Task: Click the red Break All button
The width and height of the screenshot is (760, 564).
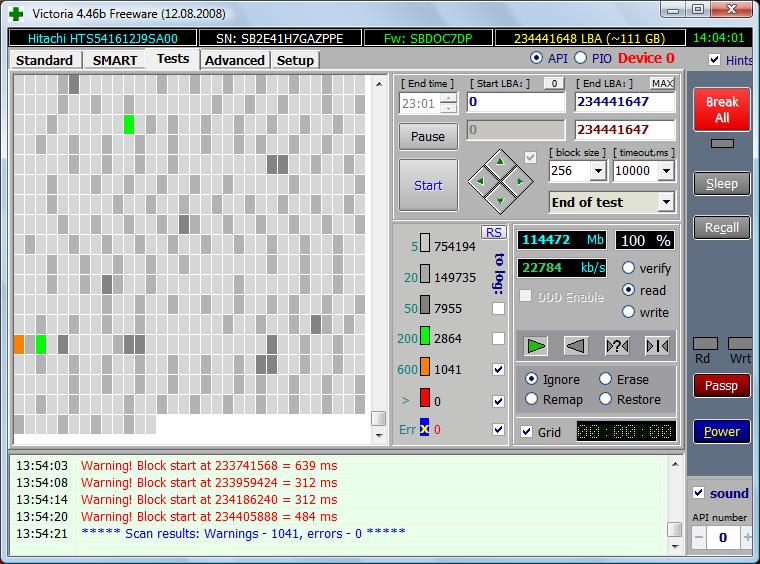Action: pyautogui.click(x=722, y=110)
